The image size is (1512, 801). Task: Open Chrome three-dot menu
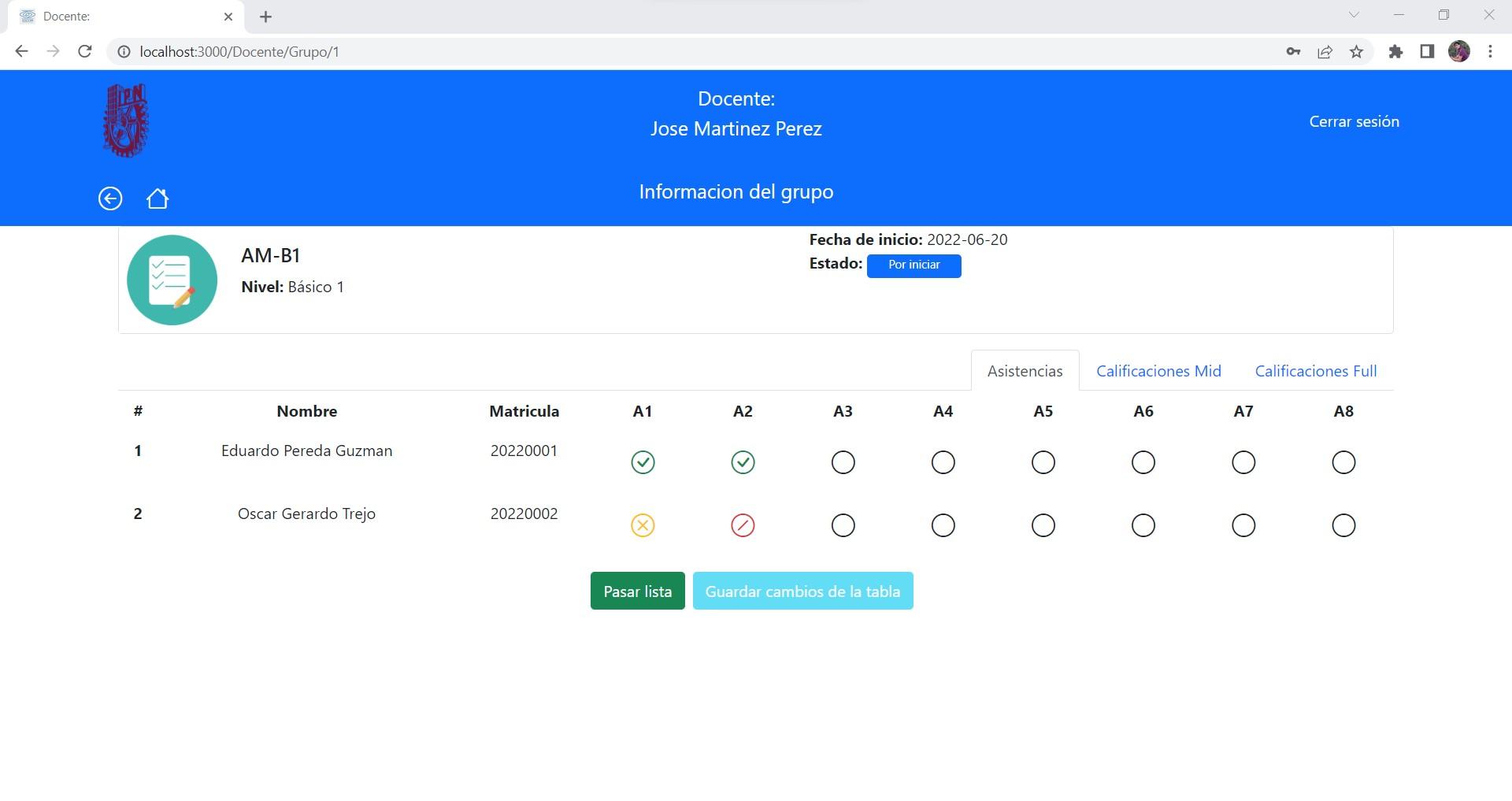(1490, 52)
